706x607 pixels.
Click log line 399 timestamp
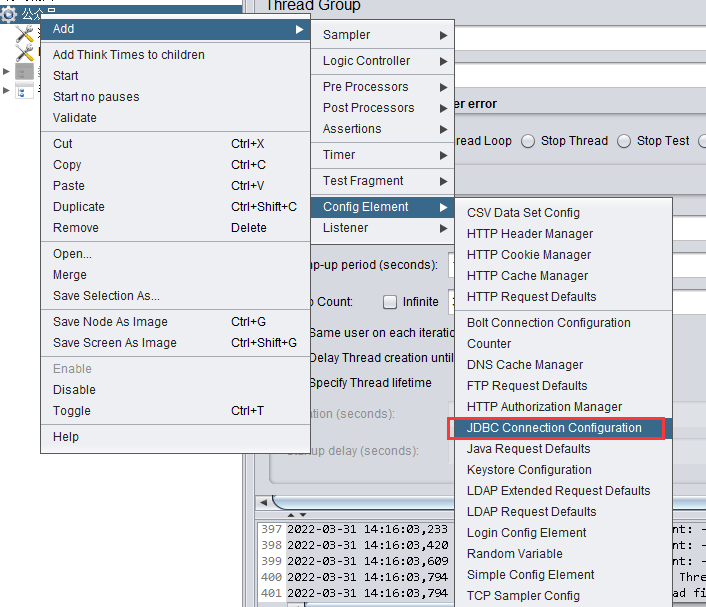click(367, 561)
